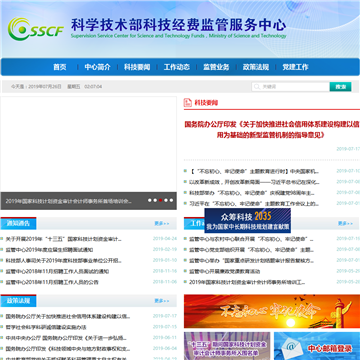The image size is (360, 360).
Task: Open the 工作动态 menu item
Action: point(177,67)
